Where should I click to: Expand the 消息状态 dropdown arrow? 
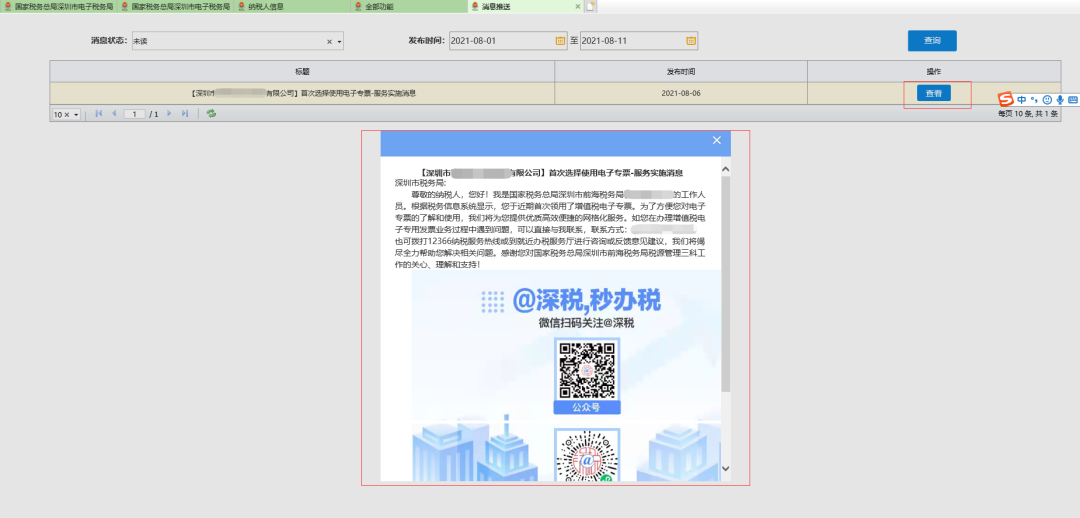coord(340,41)
